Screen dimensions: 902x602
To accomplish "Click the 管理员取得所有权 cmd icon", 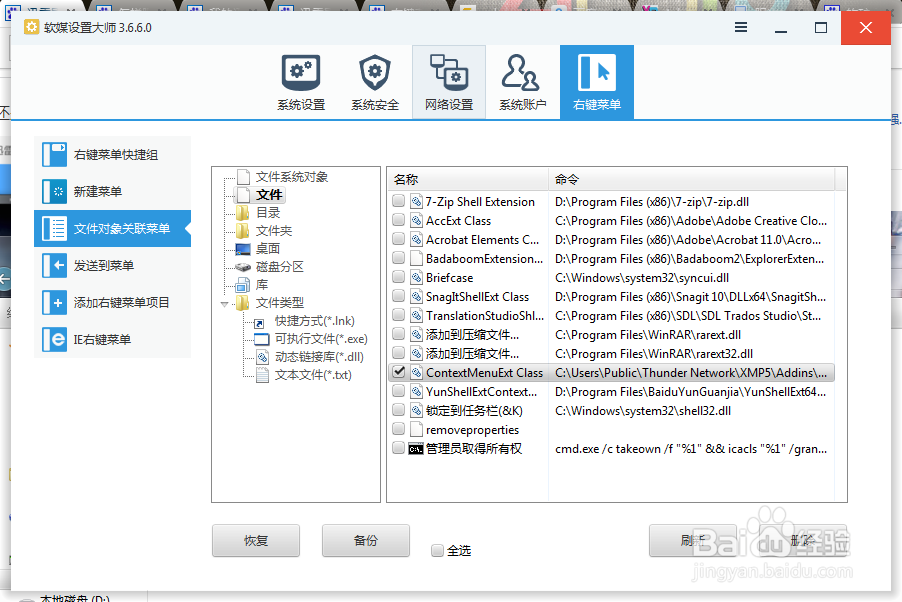I will 416,449.
